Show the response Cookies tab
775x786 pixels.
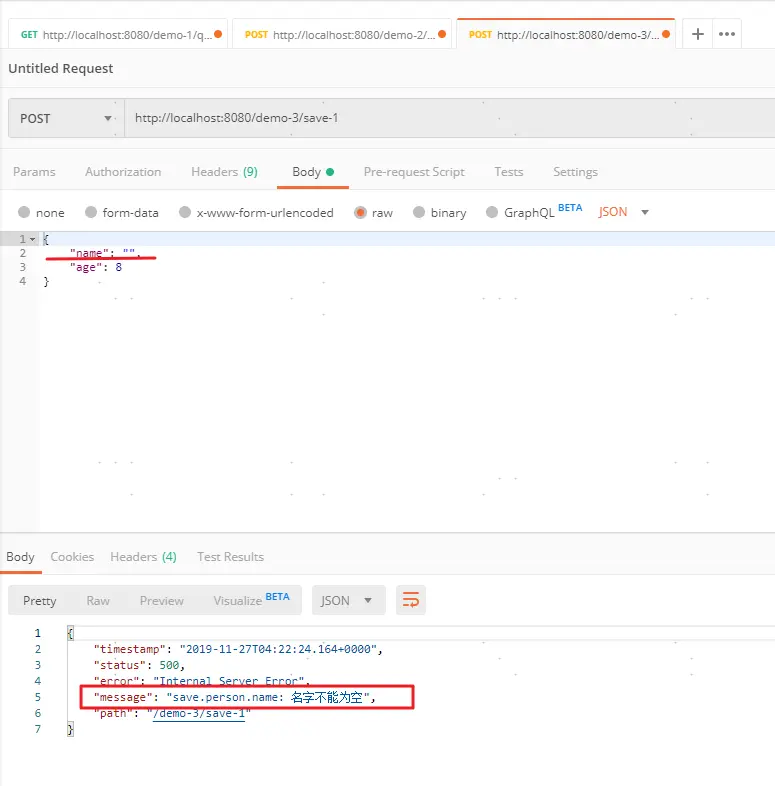72,557
